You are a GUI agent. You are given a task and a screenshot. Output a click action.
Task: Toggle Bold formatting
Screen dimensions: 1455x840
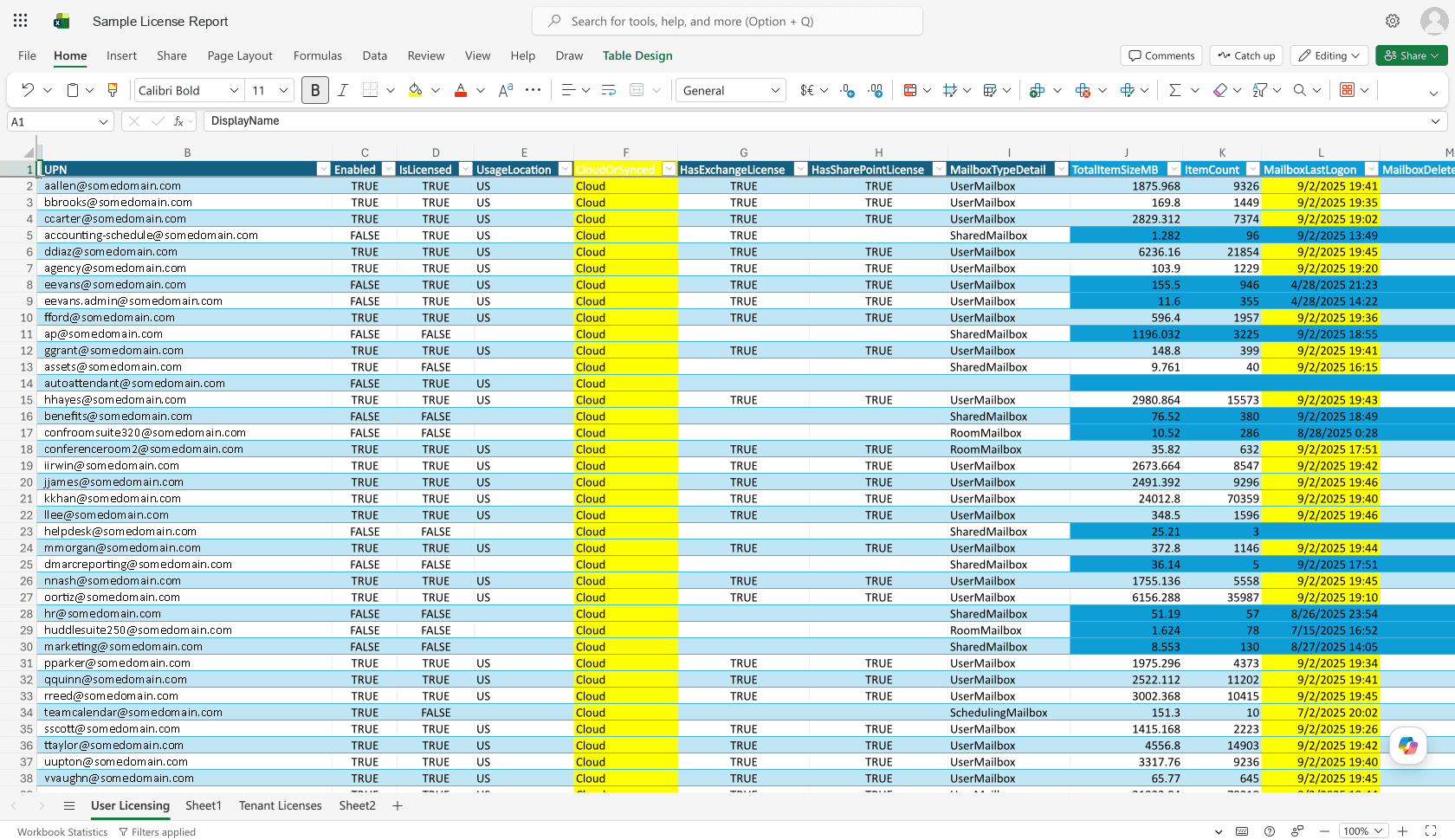pos(315,90)
